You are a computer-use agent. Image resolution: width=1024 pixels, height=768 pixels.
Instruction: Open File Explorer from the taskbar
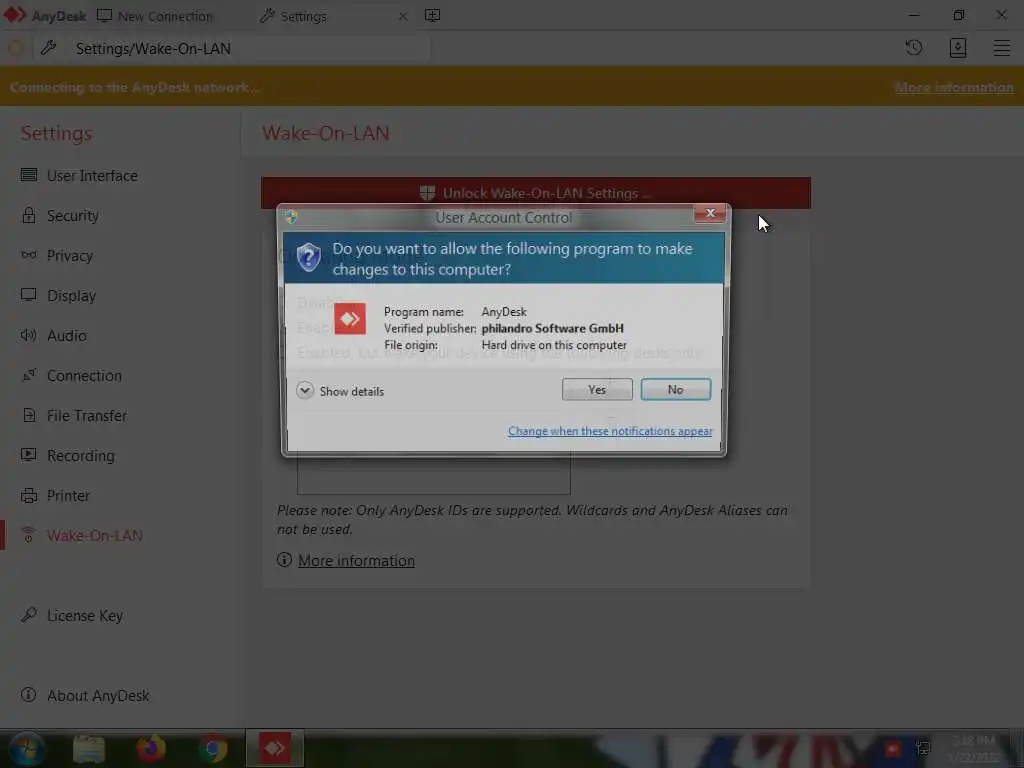click(x=89, y=749)
